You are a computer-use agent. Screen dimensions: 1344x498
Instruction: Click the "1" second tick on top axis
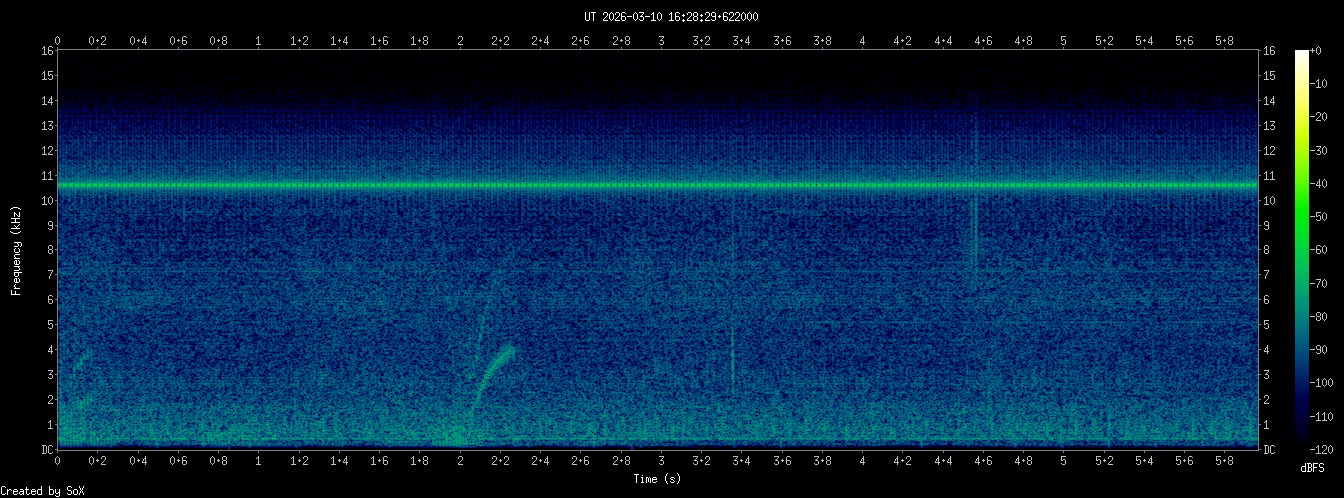(x=259, y=41)
